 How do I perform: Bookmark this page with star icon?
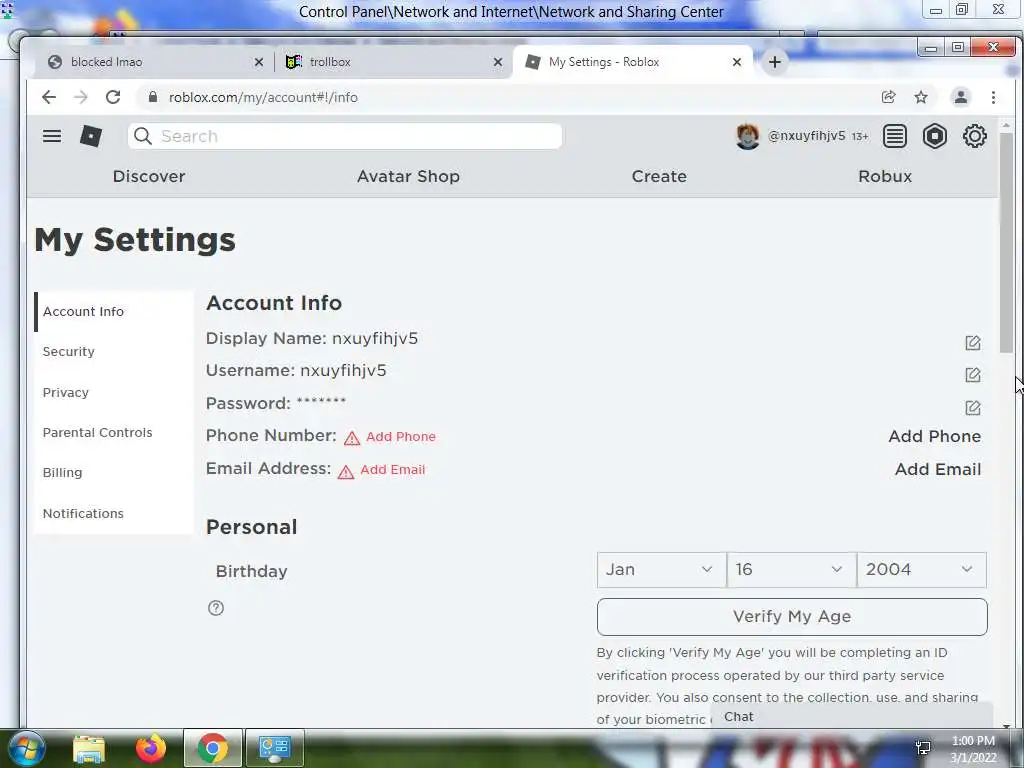(921, 97)
